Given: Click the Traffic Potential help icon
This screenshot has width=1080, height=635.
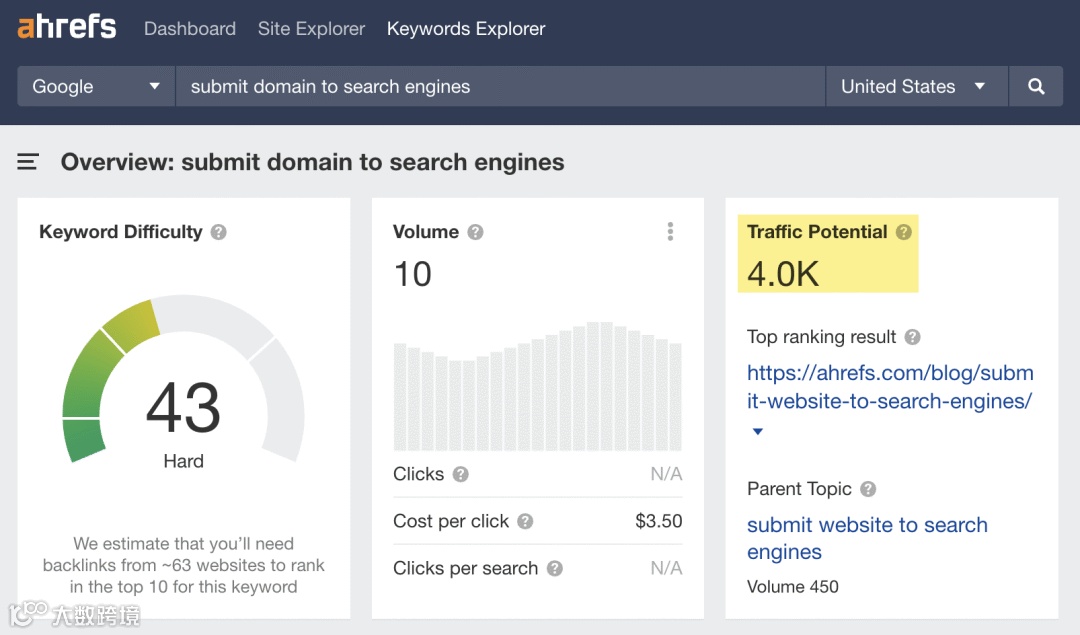Looking at the screenshot, I should (x=904, y=232).
